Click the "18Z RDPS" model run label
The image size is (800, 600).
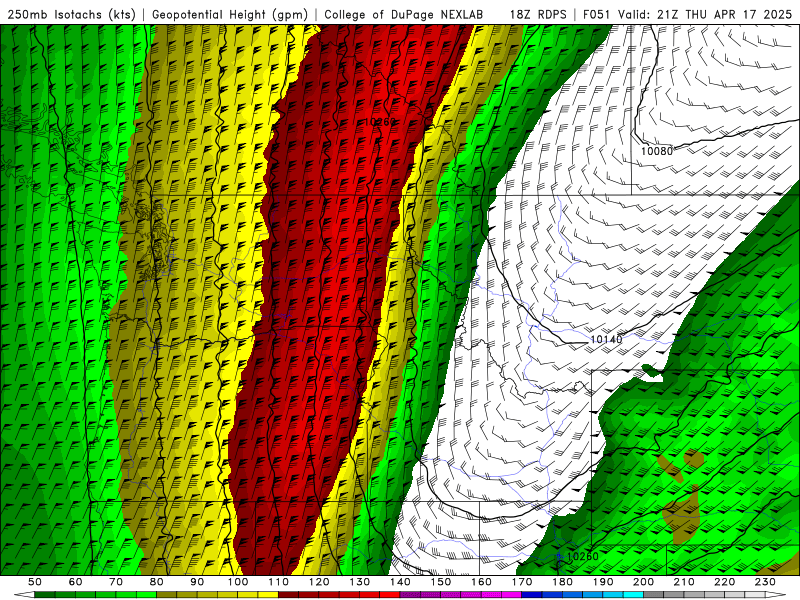[x=538, y=14]
